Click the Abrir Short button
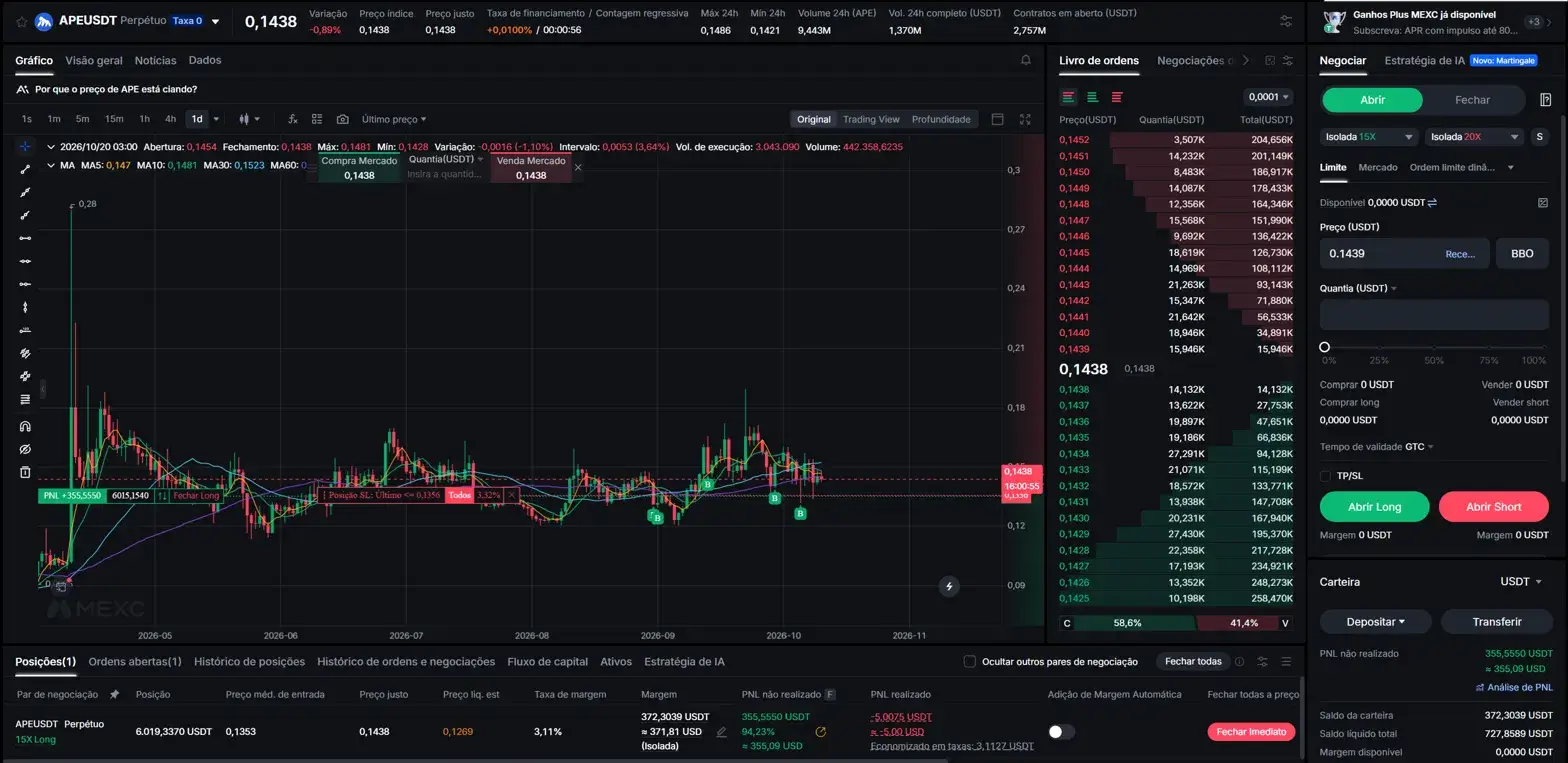1568x763 pixels. 1493,507
